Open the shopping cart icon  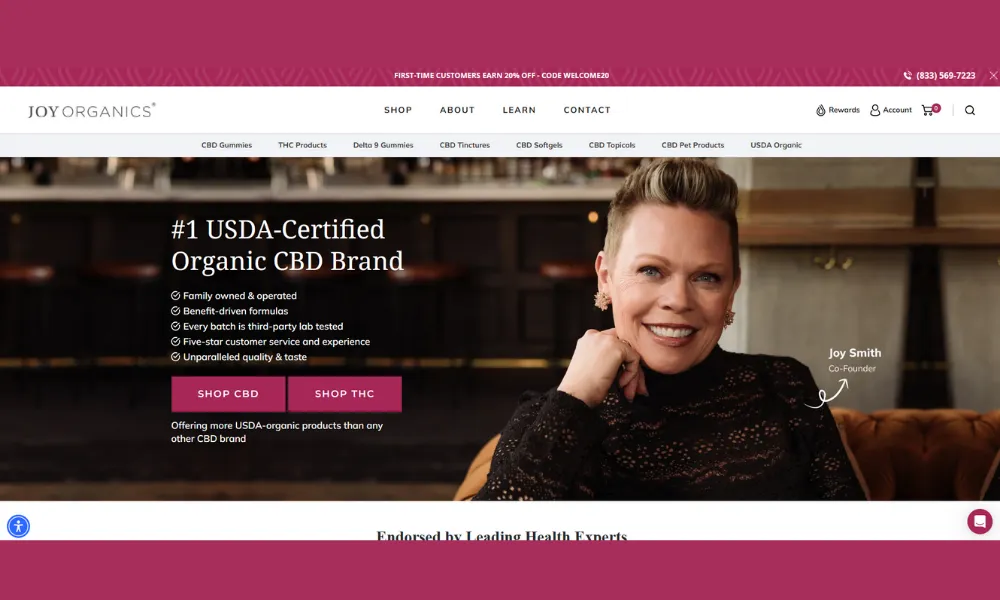point(928,110)
